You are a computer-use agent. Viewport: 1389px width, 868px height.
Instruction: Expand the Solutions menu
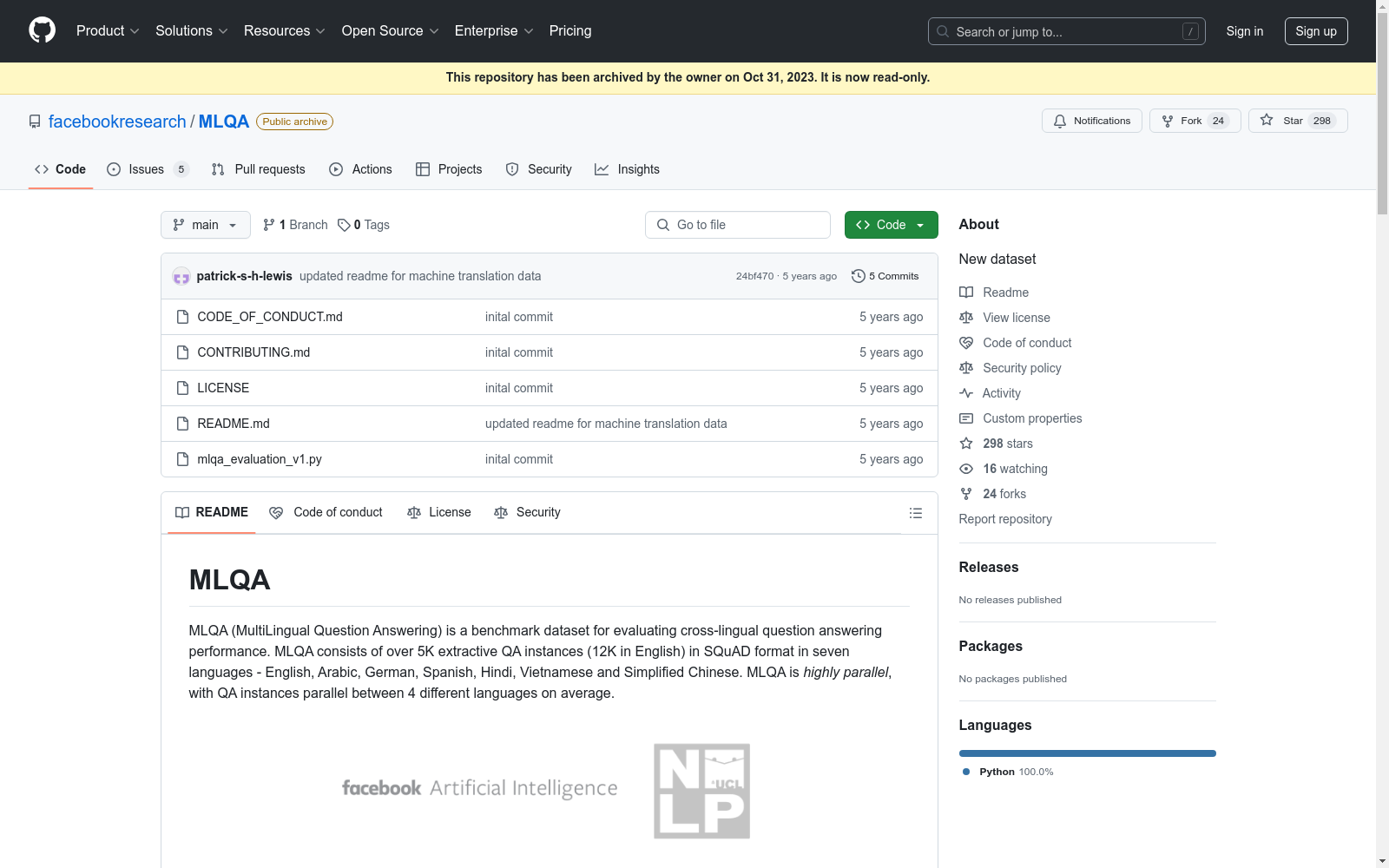point(192,31)
